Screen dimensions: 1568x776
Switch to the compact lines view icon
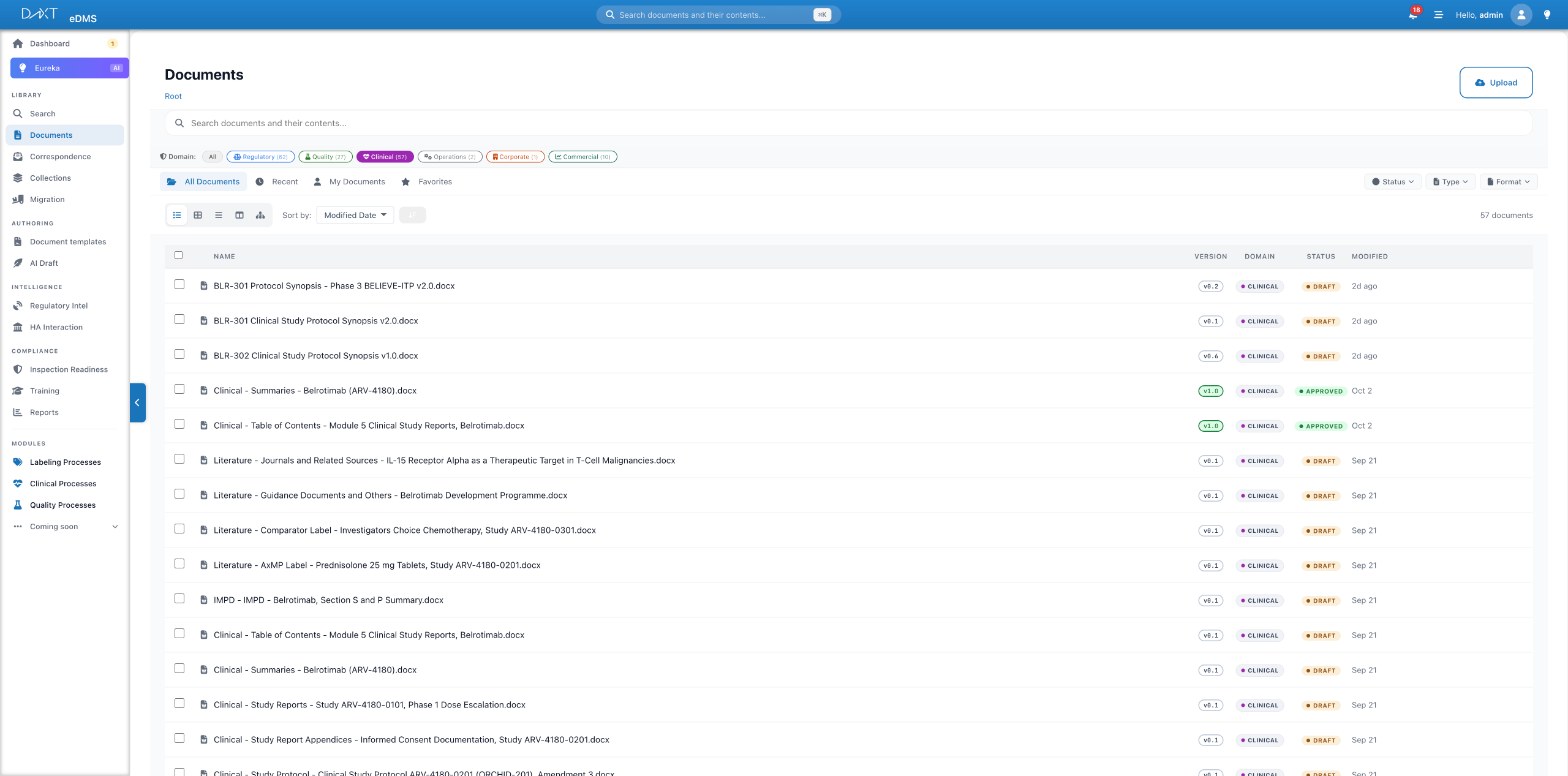click(218, 215)
